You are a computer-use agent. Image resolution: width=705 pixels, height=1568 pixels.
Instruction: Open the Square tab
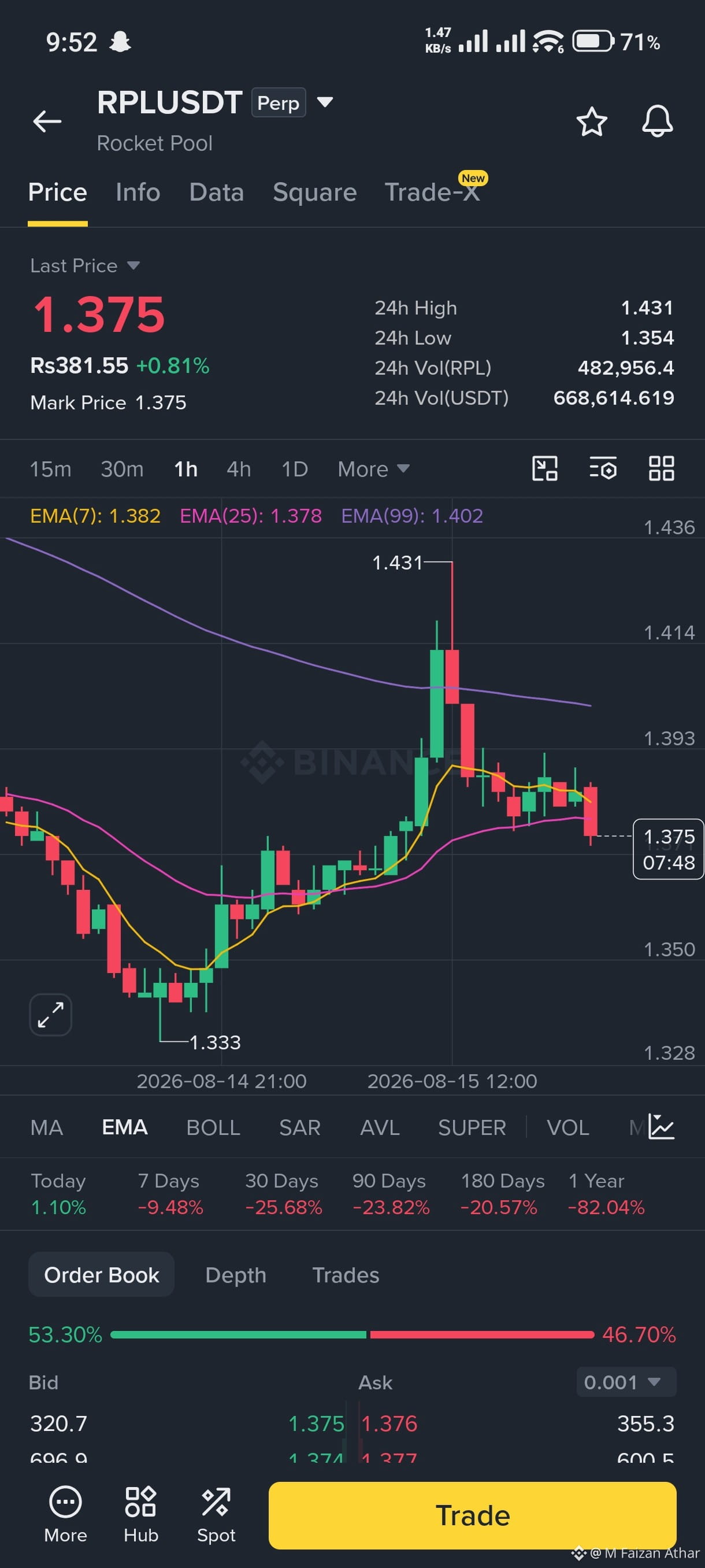click(x=314, y=193)
